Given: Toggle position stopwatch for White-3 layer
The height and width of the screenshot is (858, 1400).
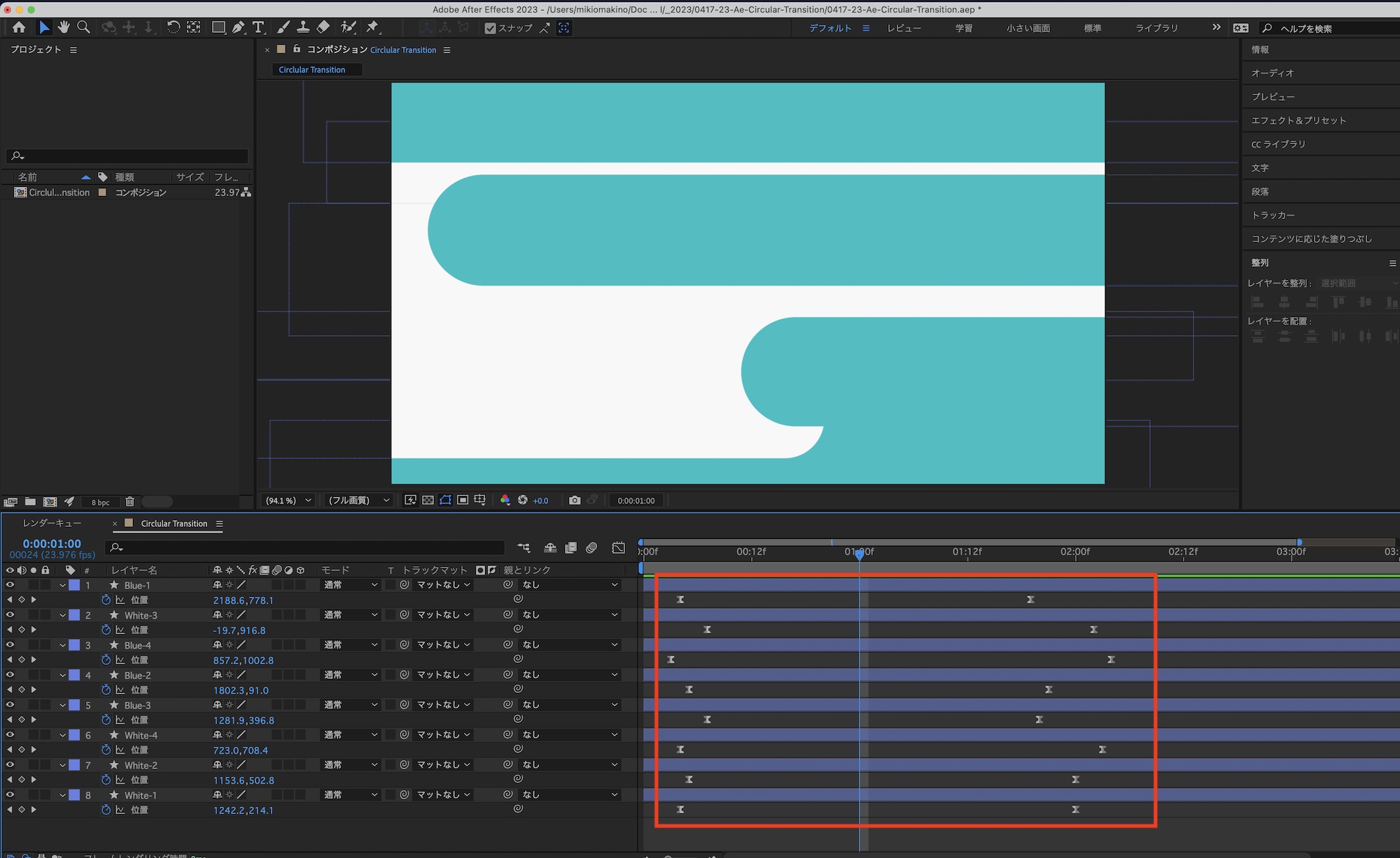Looking at the screenshot, I should [106, 630].
